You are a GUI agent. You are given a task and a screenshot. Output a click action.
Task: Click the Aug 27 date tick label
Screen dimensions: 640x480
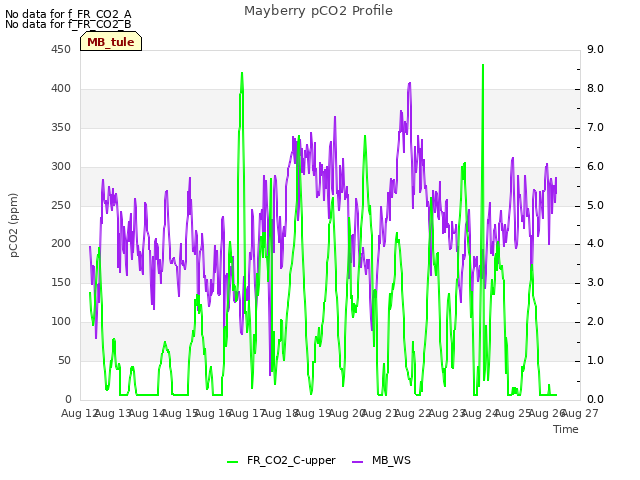point(580,414)
